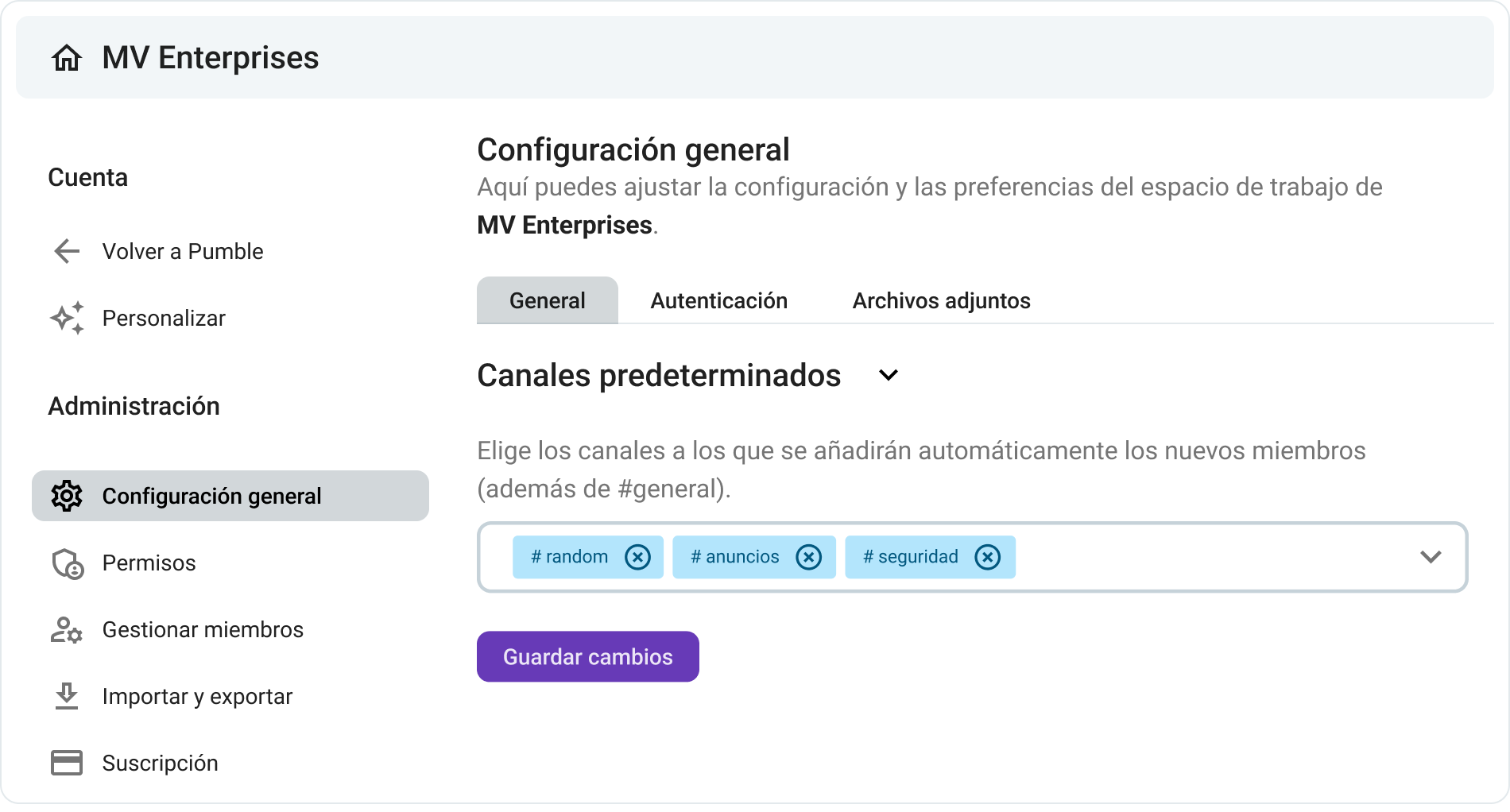Remove the #seguridad channel tag

click(988, 557)
